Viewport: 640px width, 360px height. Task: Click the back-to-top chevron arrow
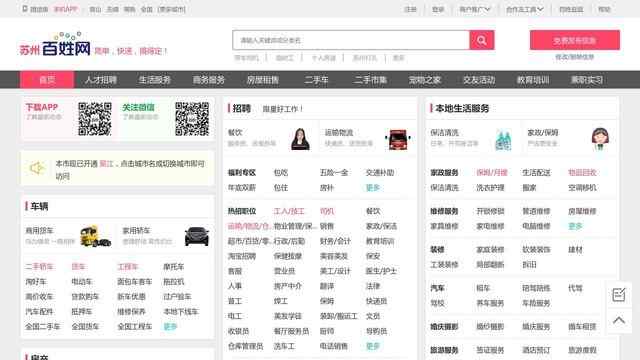pos(619,320)
